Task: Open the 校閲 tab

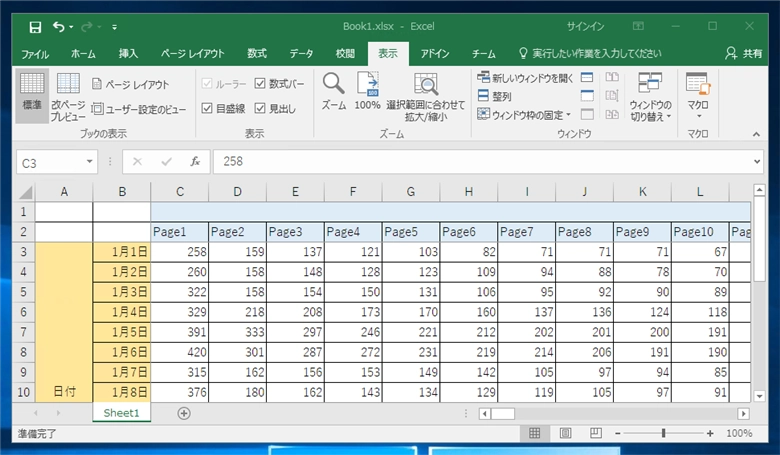Action: click(345, 54)
